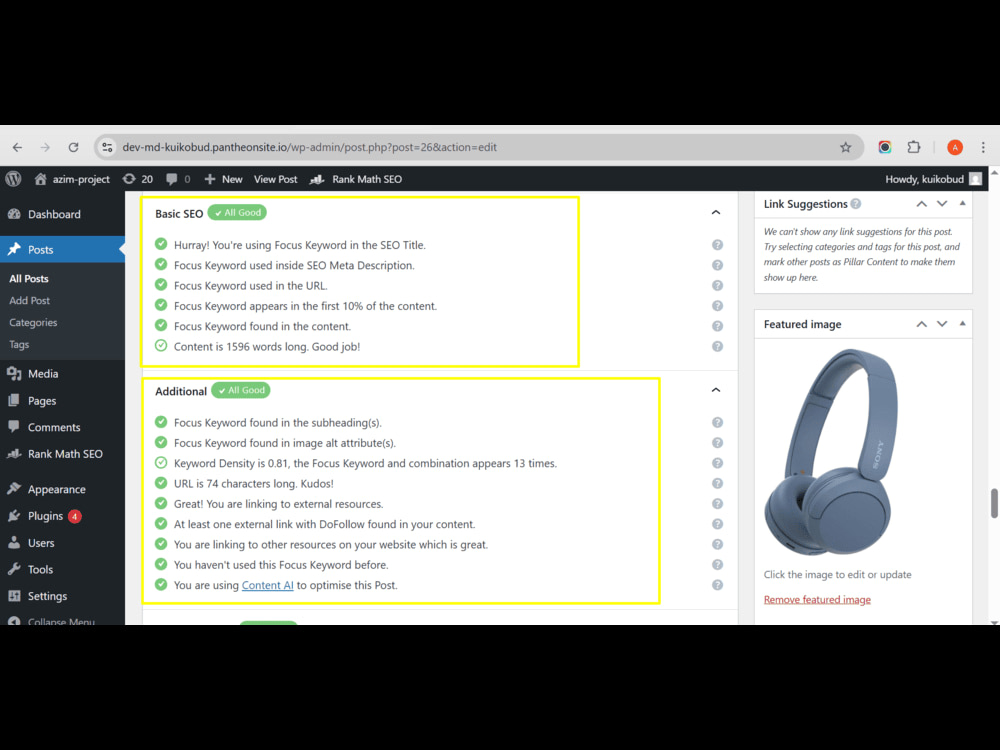1000x750 pixels.
Task: Open comments bubble in admin bar
Action: point(178,179)
